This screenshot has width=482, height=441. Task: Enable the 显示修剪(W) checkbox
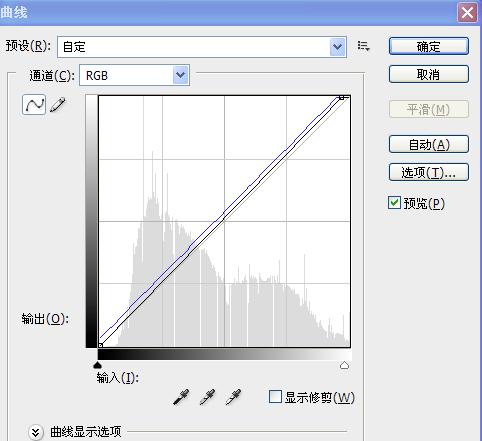[275, 397]
